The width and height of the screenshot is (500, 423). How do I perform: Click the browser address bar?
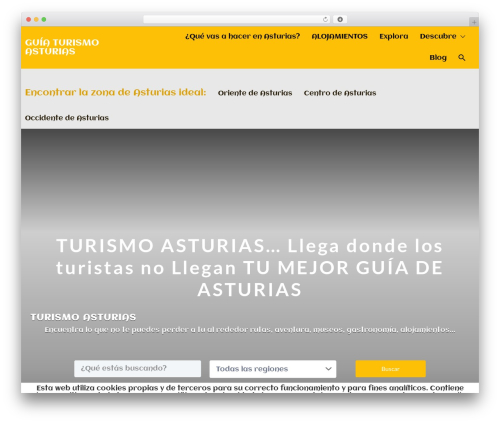pos(237,20)
